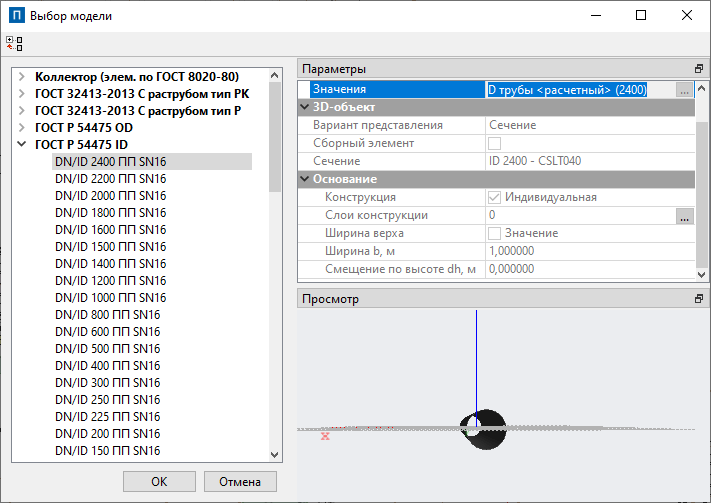711x503 pixels.
Task: Click parameters grid scrollbar up arrow
Action: [x=701, y=88]
